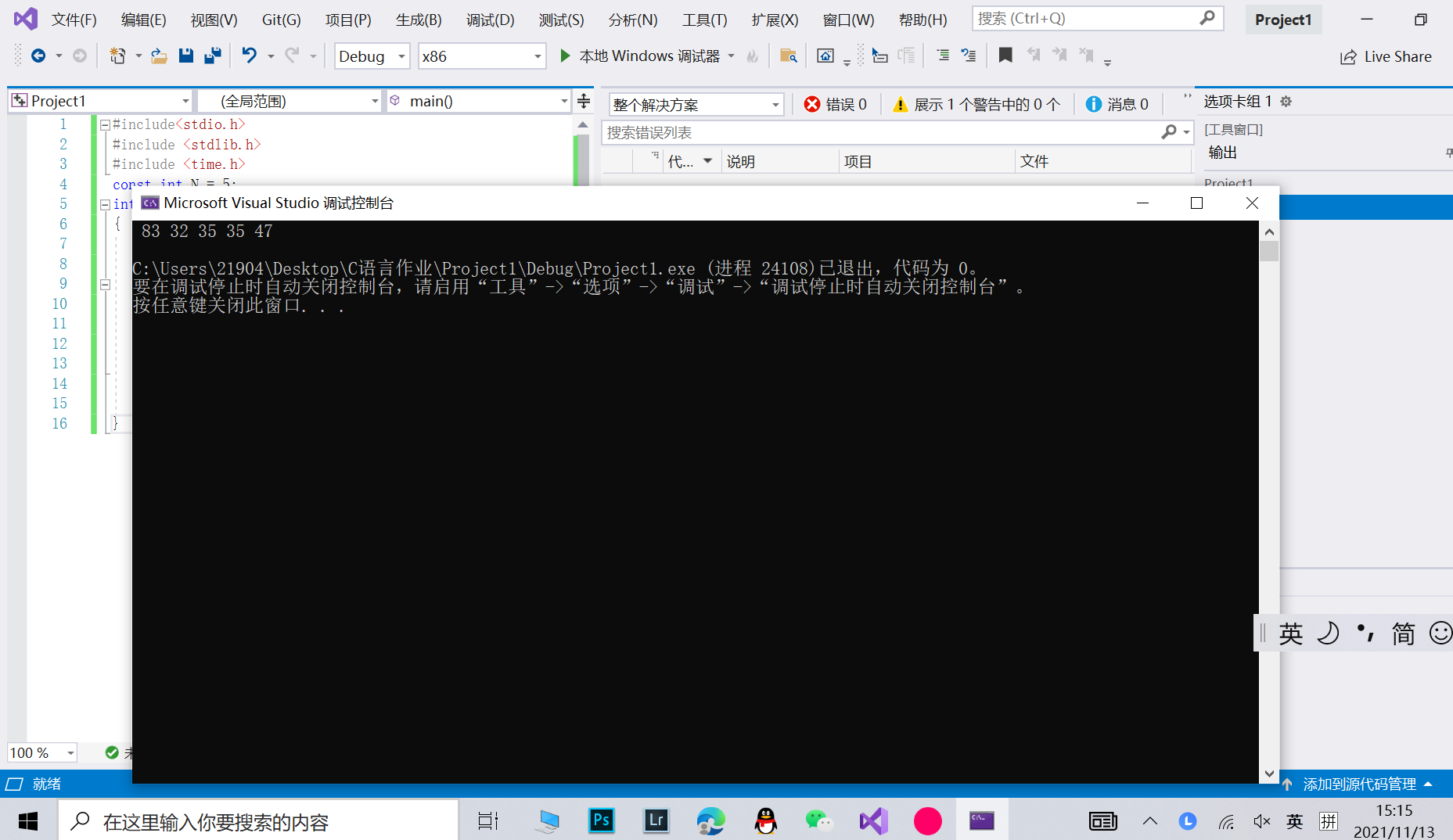
Task: Open the Windows Start menu
Action: pos(28,820)
